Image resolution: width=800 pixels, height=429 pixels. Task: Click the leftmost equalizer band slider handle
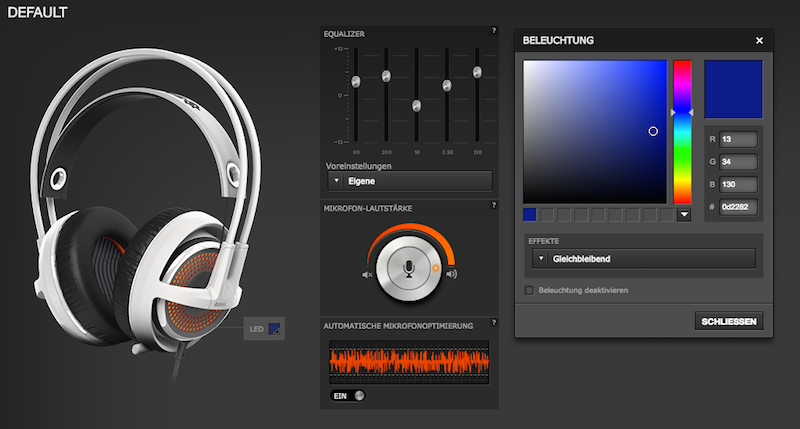point(355,81)
